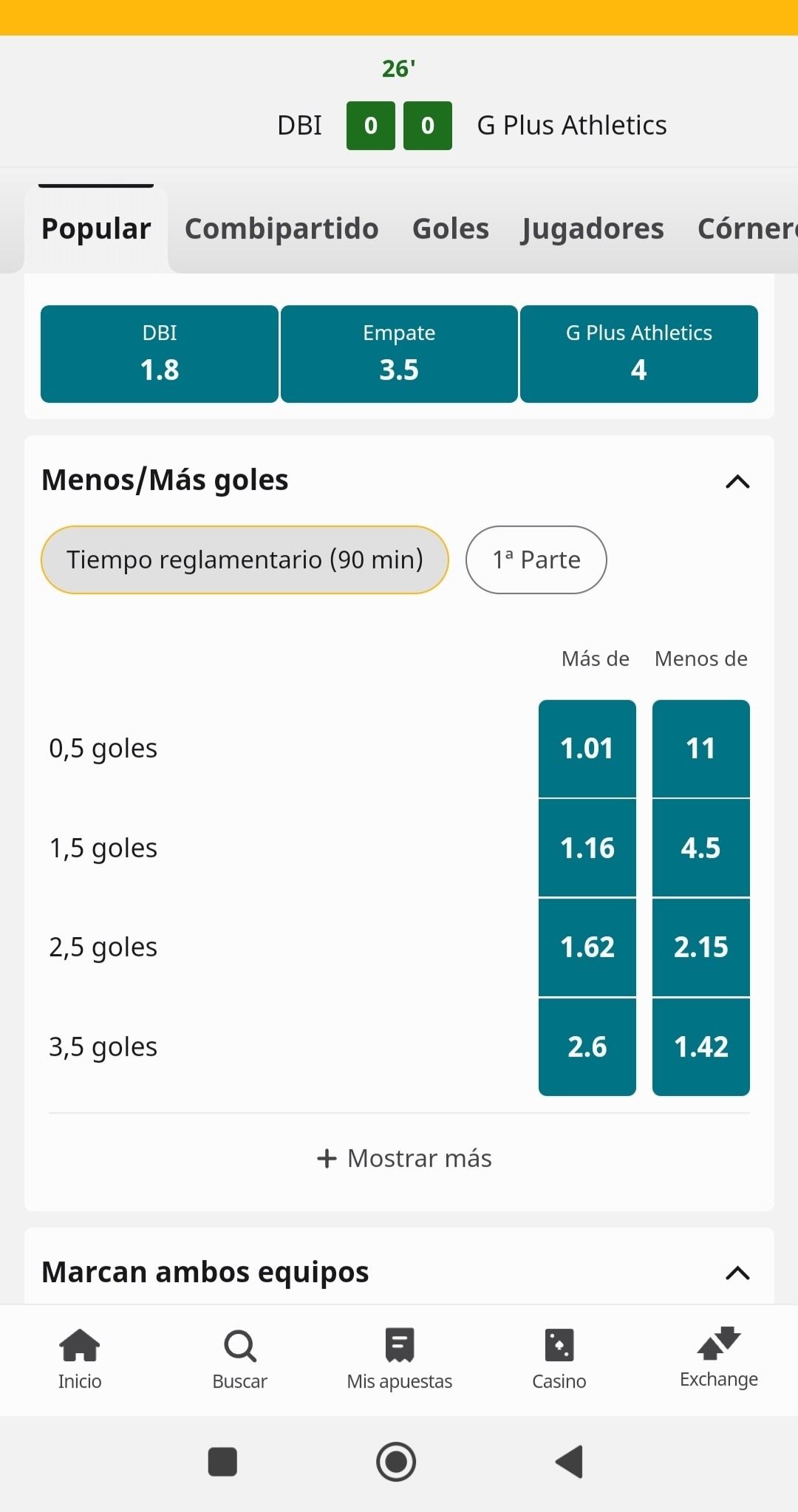Pick Menos de 3,5 goles at 1.42
This screenshot has height=1512, width=798.
point(701,1046)
